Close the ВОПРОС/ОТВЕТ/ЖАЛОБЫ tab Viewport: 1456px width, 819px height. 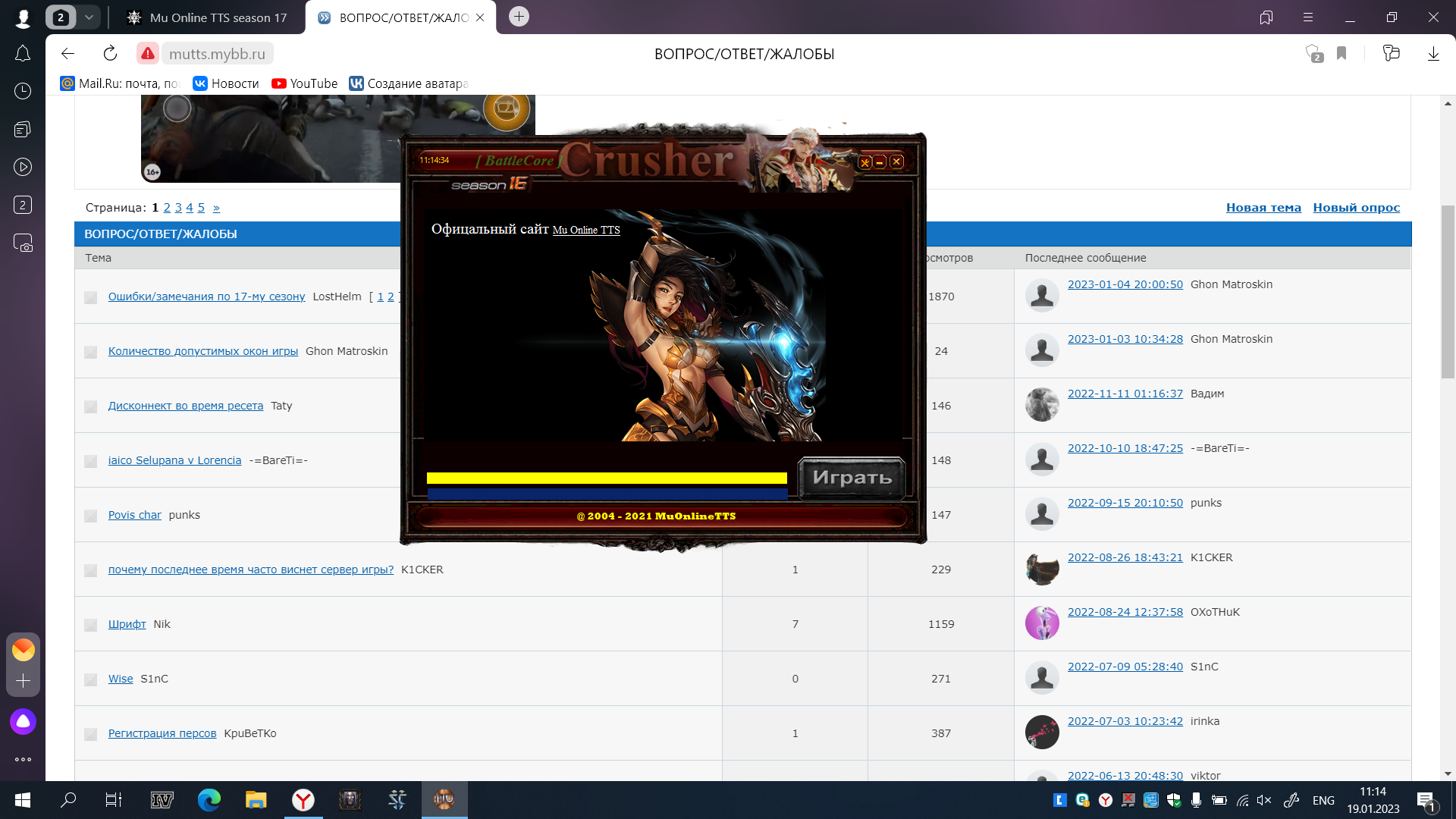coord(480,17)
